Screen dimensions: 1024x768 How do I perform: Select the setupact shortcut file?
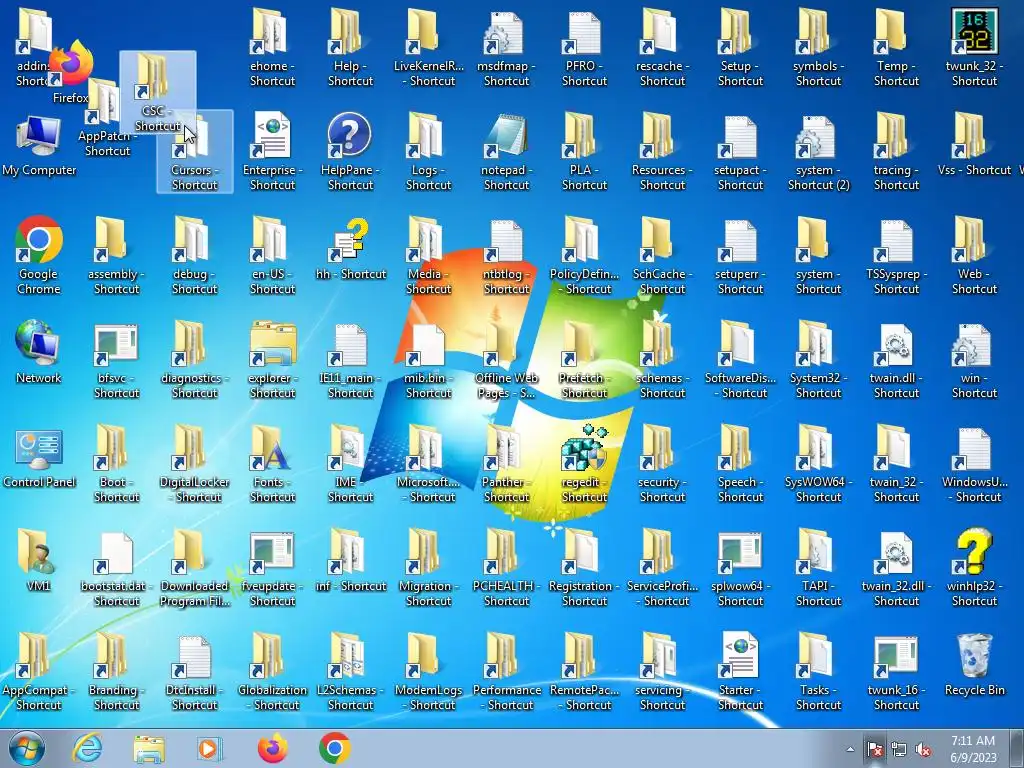pos(740,152)
